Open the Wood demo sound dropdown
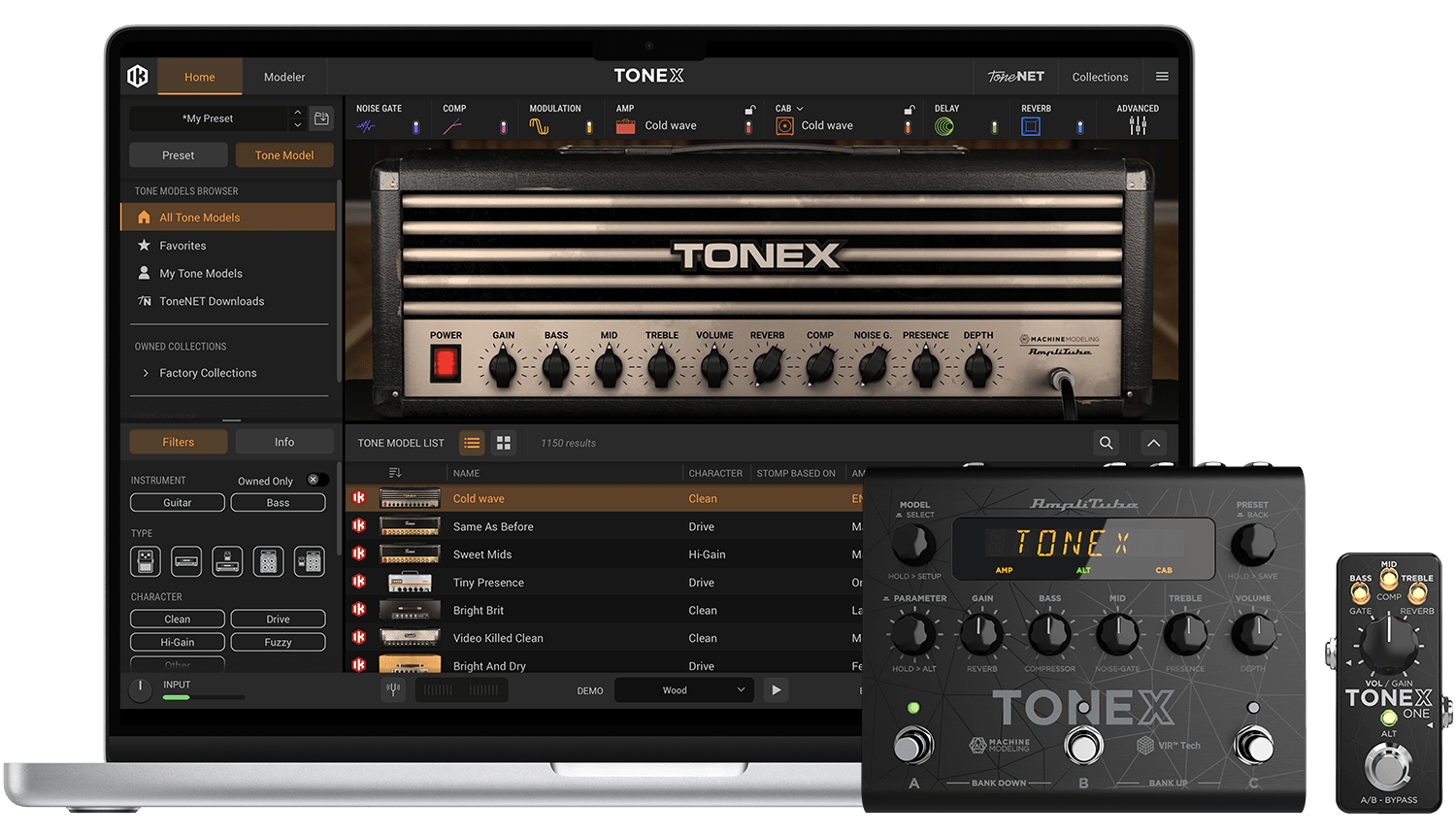1456x838 pixels. [x=683, y=689]
